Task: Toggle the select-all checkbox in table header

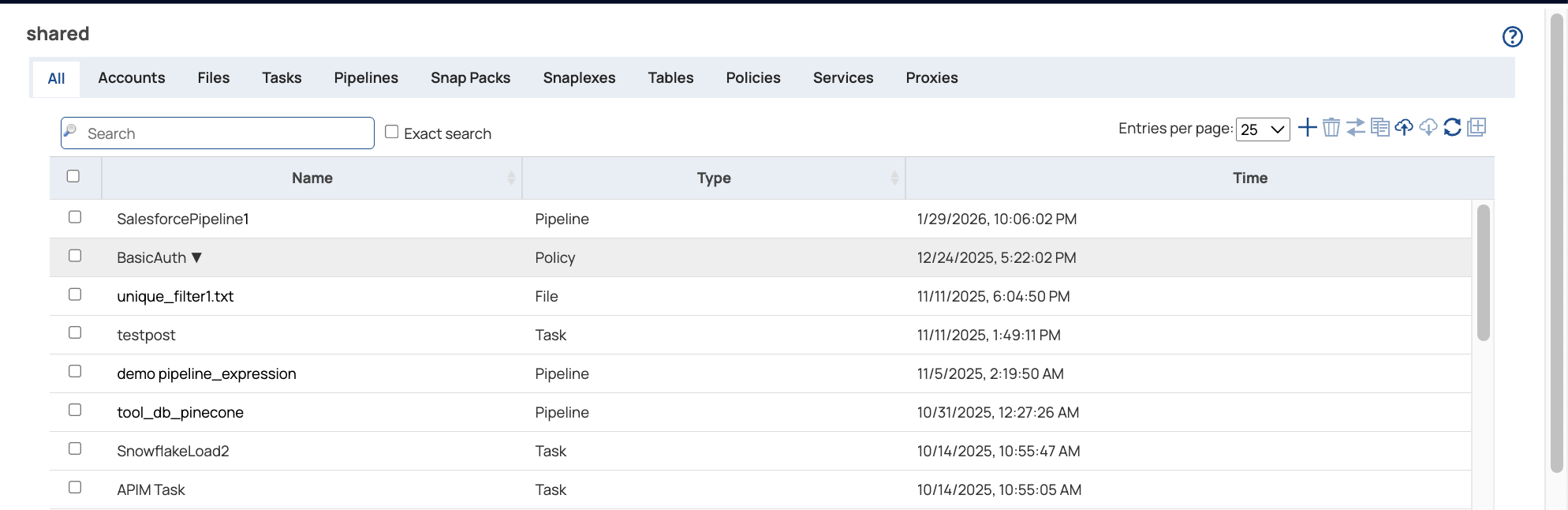Action: 73,176
